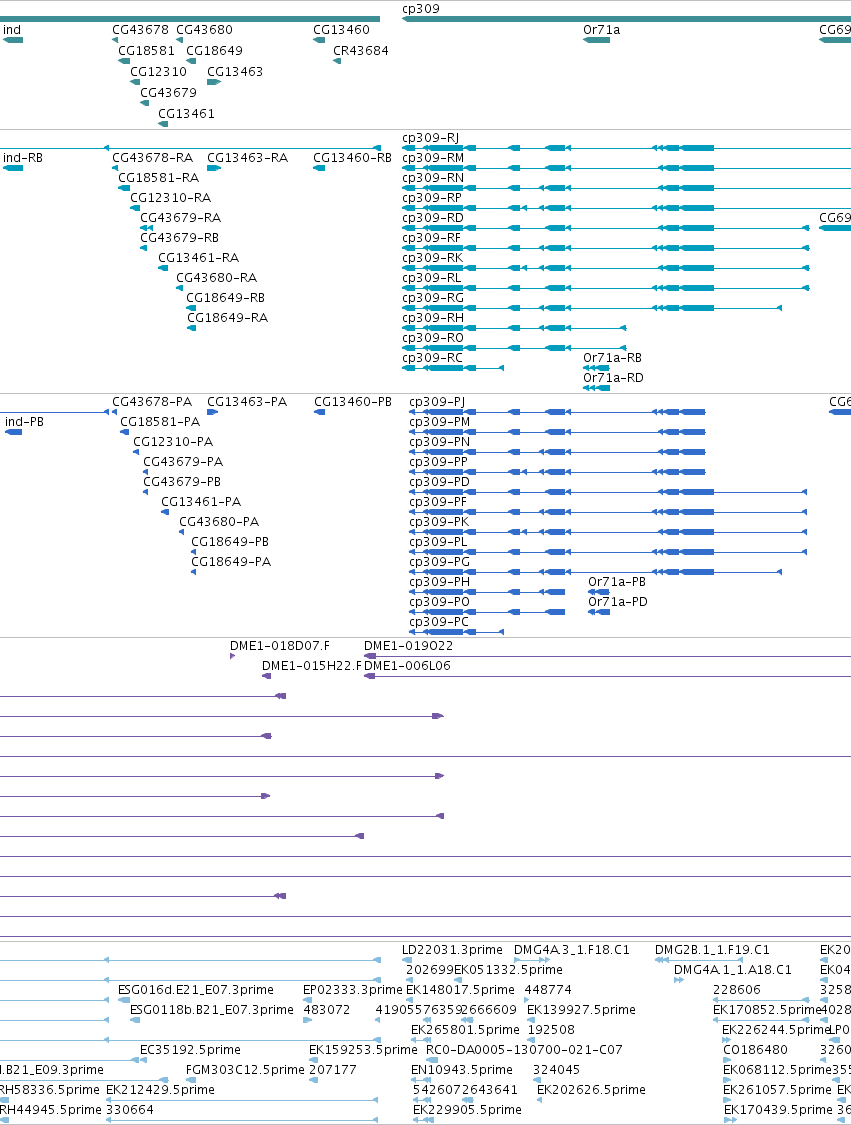This screenshot has width=851, height=1125.
Task: Click transcript Or71a-RB label
Action: click(612, 357)
